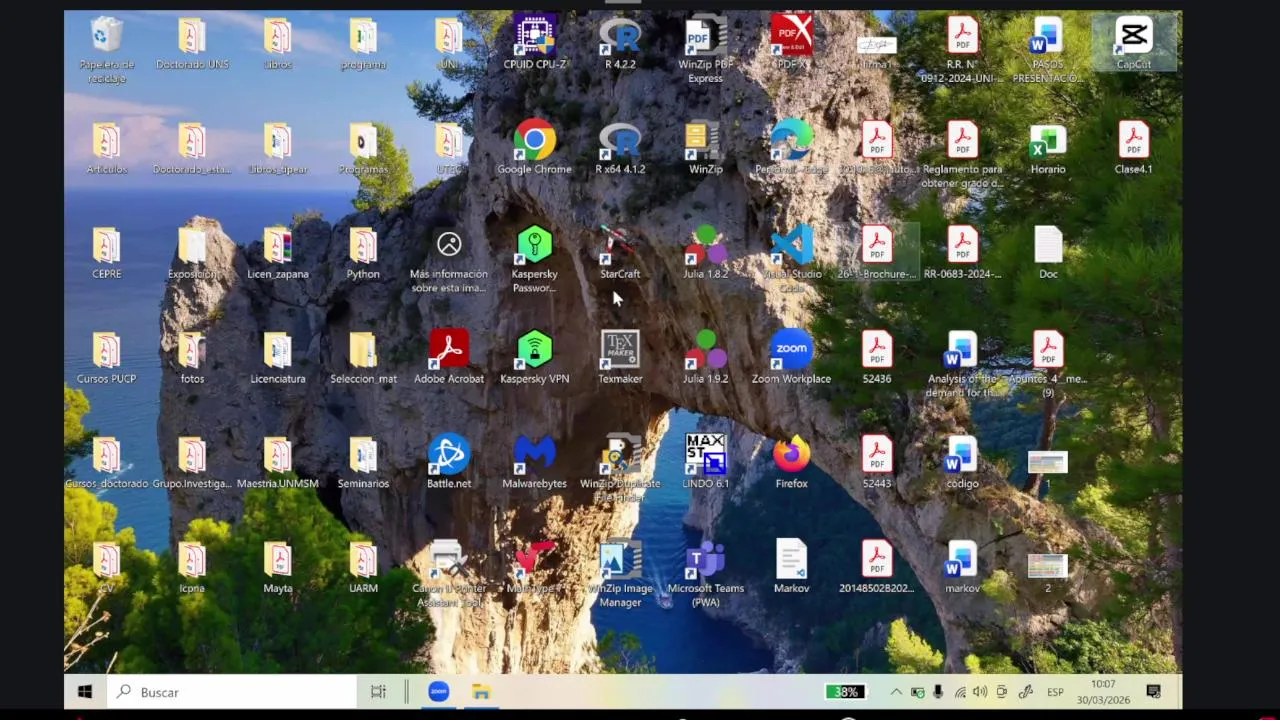Open the network Wi-Fi tray icon
Image resolution: width=1280 pixels, height=720 pixels.
click(960, 692)
